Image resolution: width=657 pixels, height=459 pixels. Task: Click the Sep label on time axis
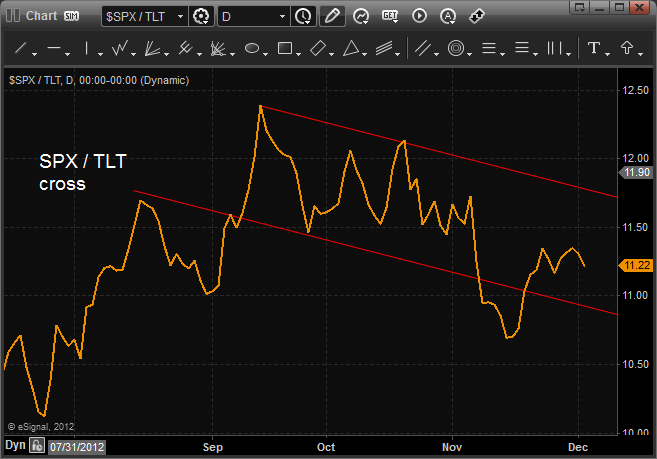pyautogui.click(x=212, y=447)
